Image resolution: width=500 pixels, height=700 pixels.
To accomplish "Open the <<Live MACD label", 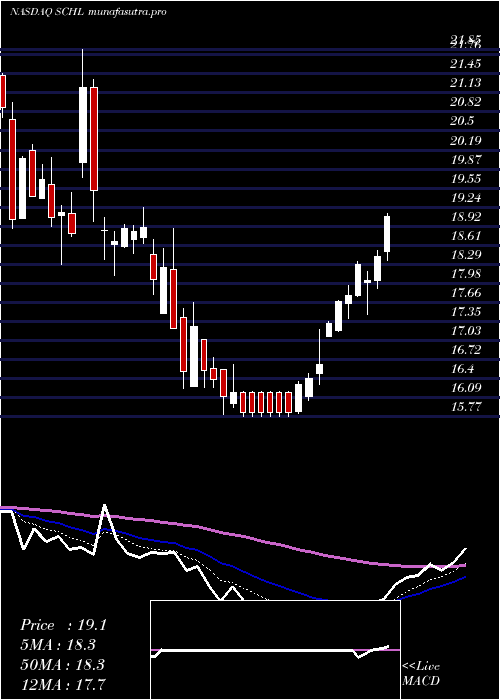I will click(x=421, y=674).
